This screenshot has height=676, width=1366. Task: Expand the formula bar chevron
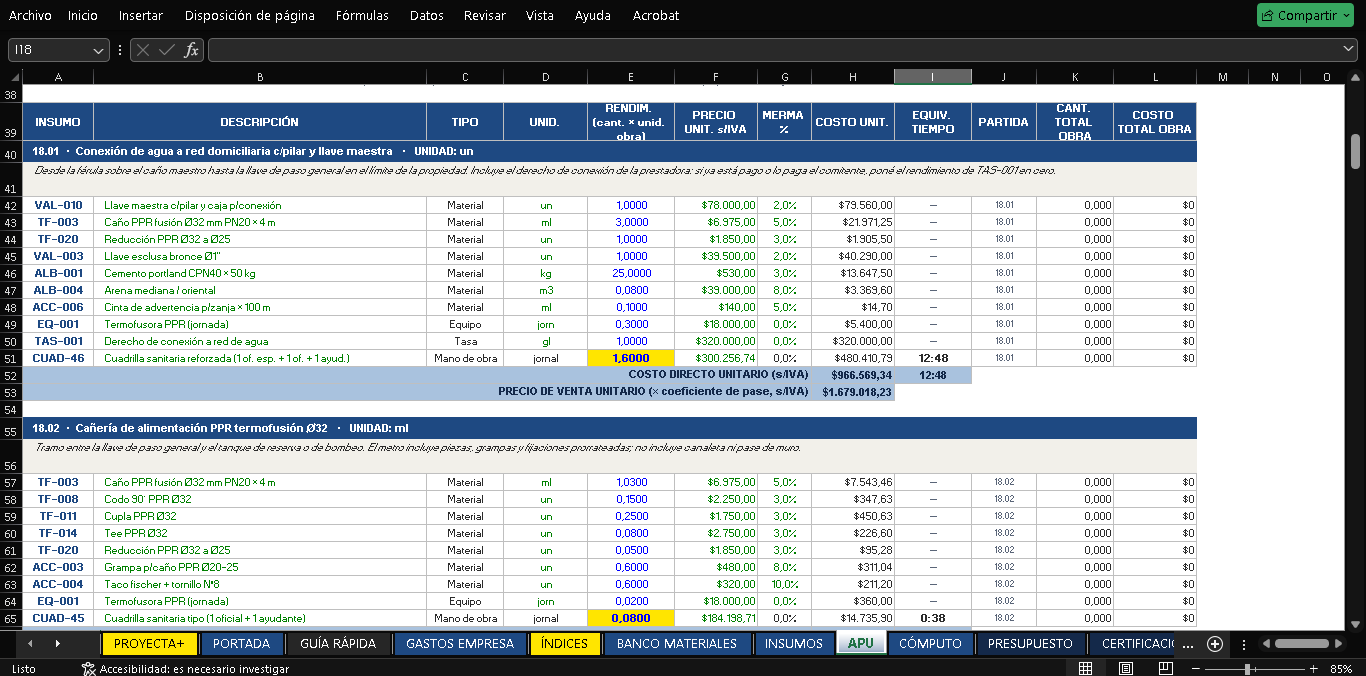pos(1349,50)
